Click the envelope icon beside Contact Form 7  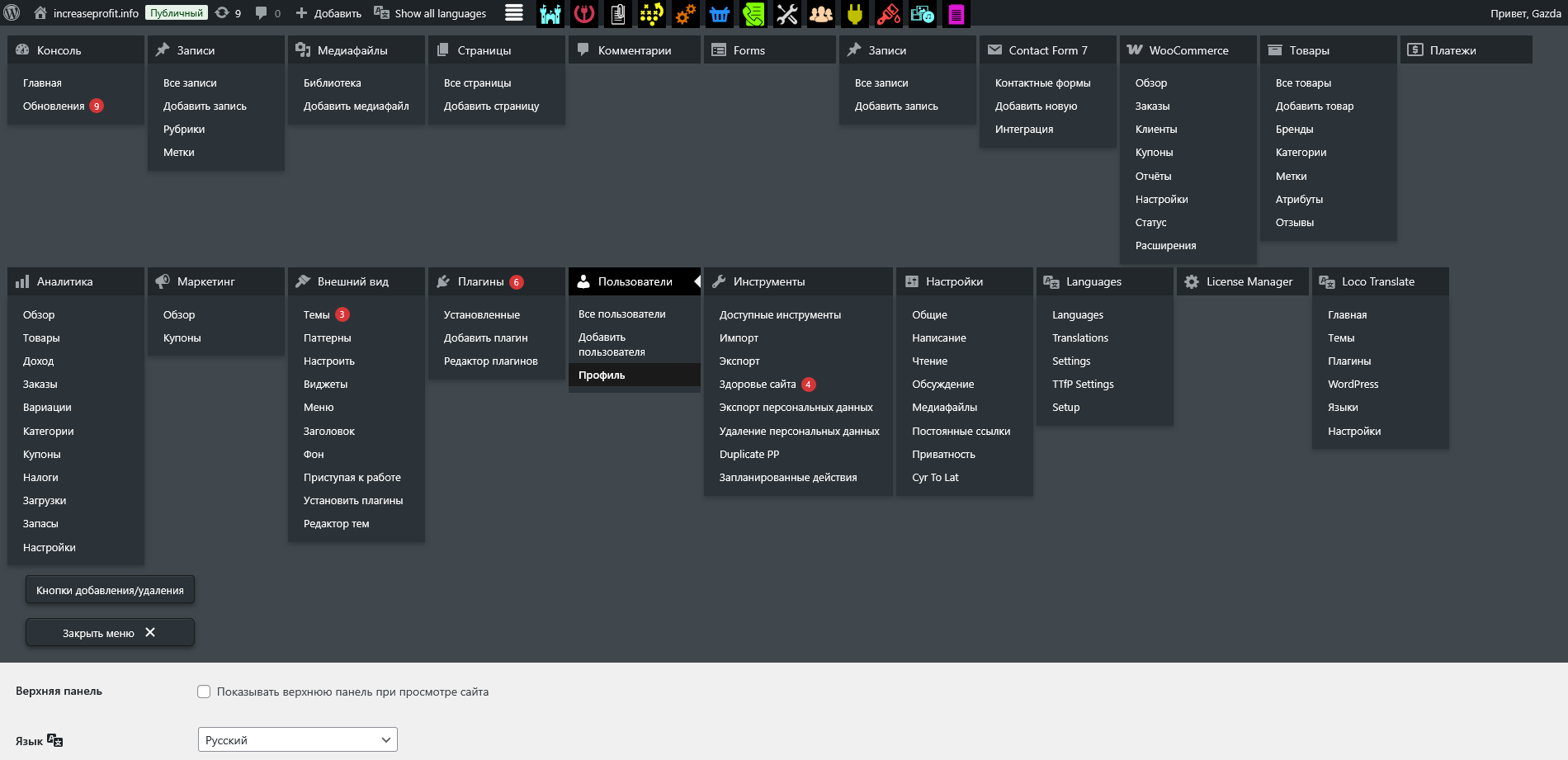[994, 50]
